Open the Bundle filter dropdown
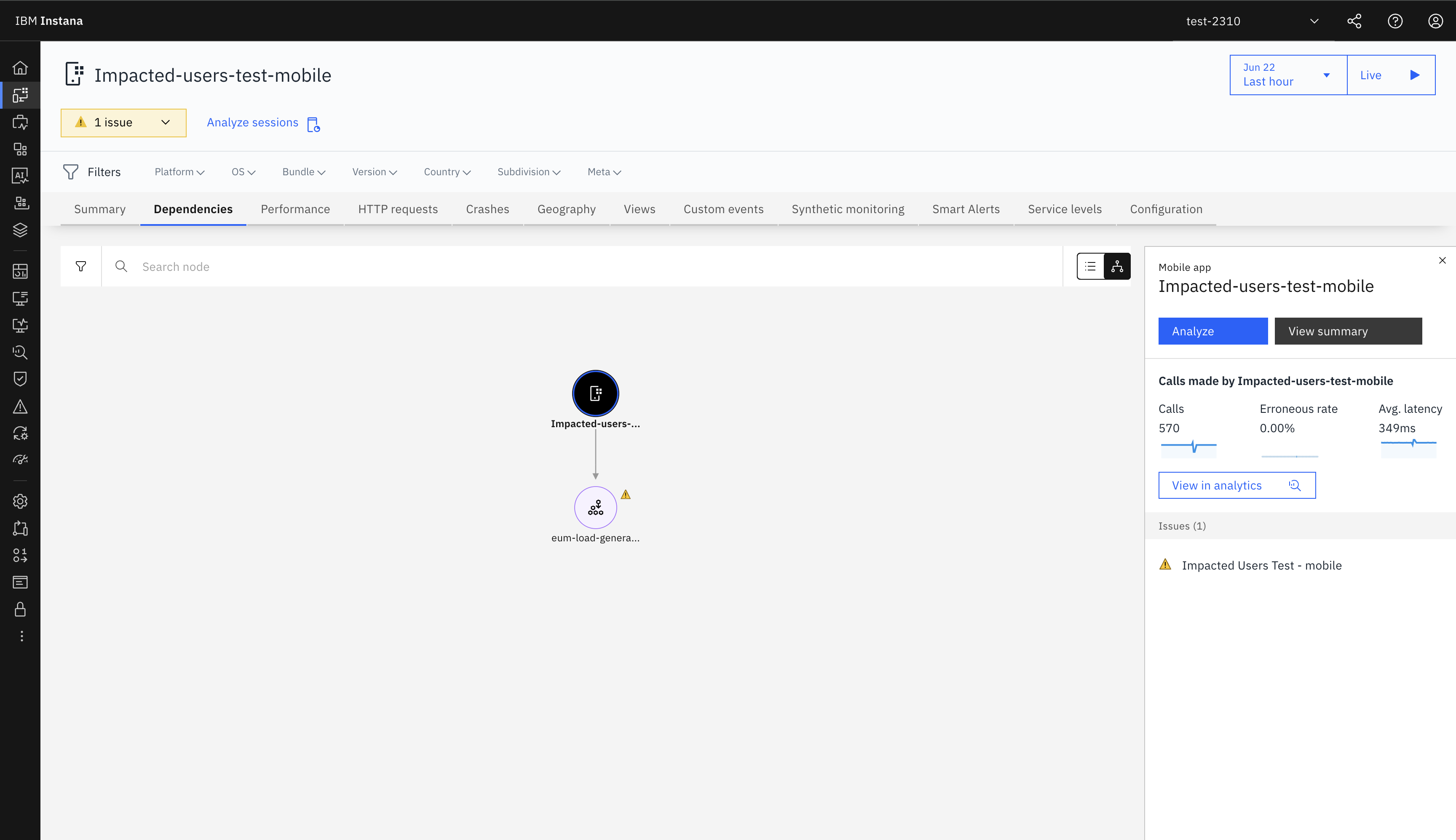 pyautogui.click(x=304, y=172)
